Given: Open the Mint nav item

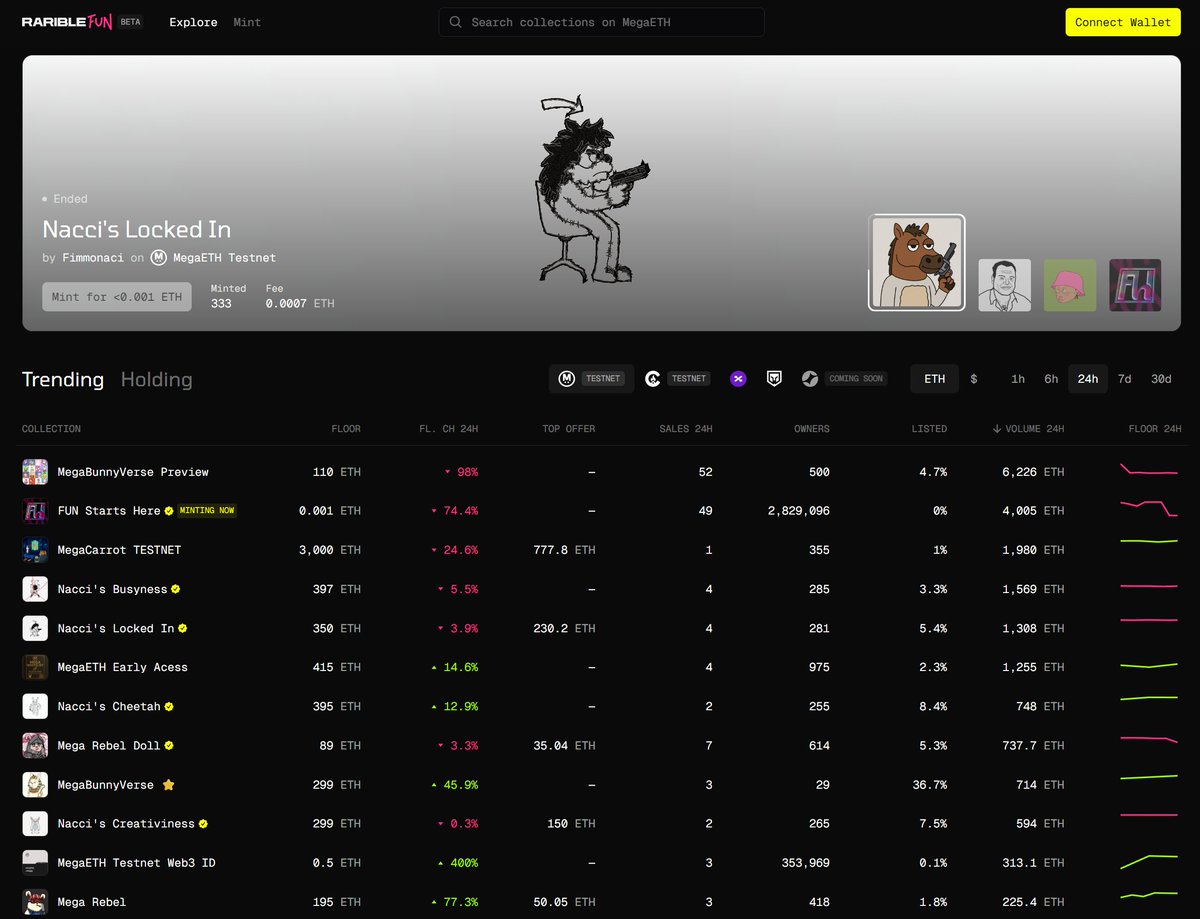Looking at the screenshot, I should point(247,22).
